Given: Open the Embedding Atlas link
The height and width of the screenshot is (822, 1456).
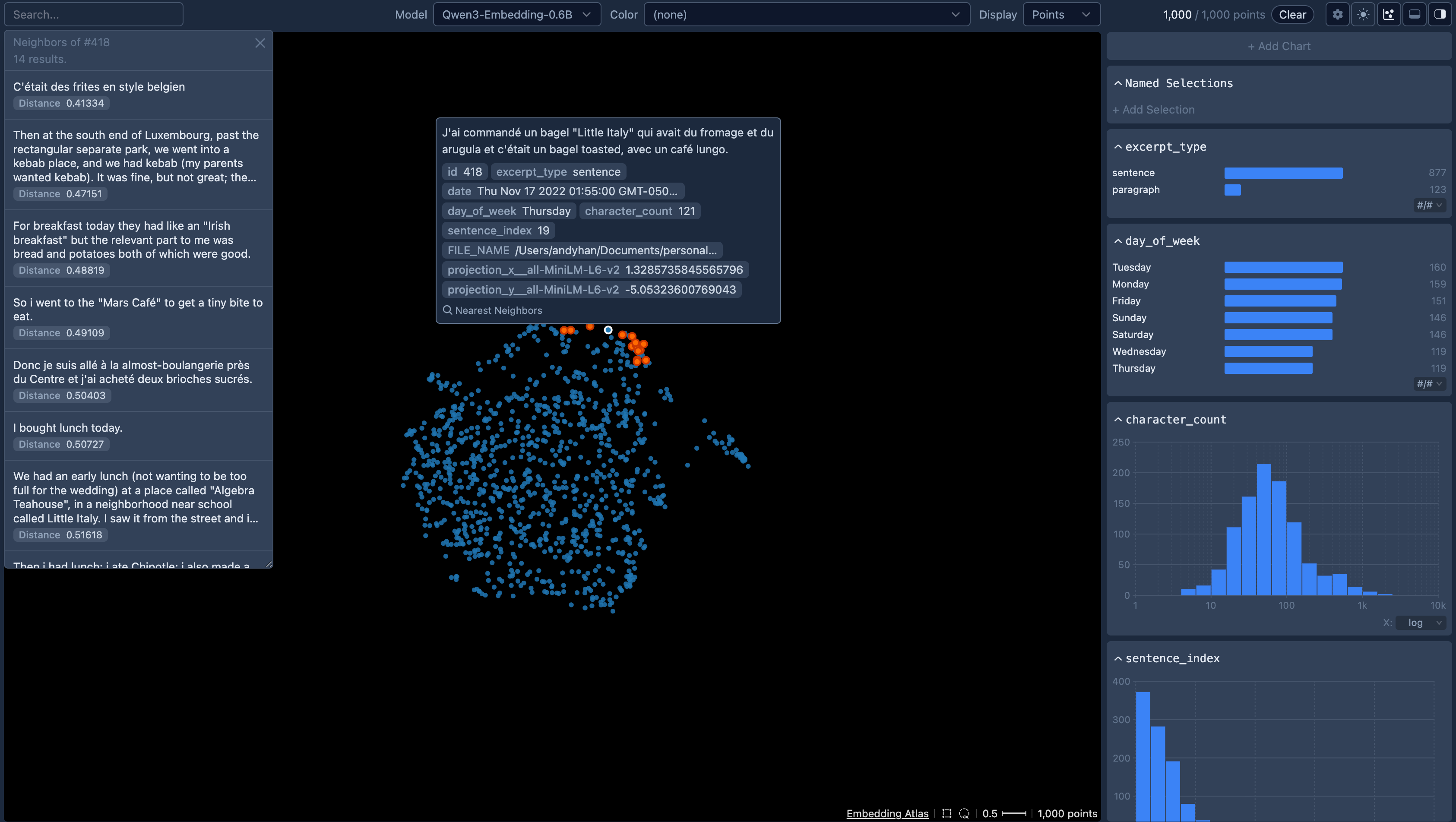Looking at the screenshot, I should [x=887, y=813].
